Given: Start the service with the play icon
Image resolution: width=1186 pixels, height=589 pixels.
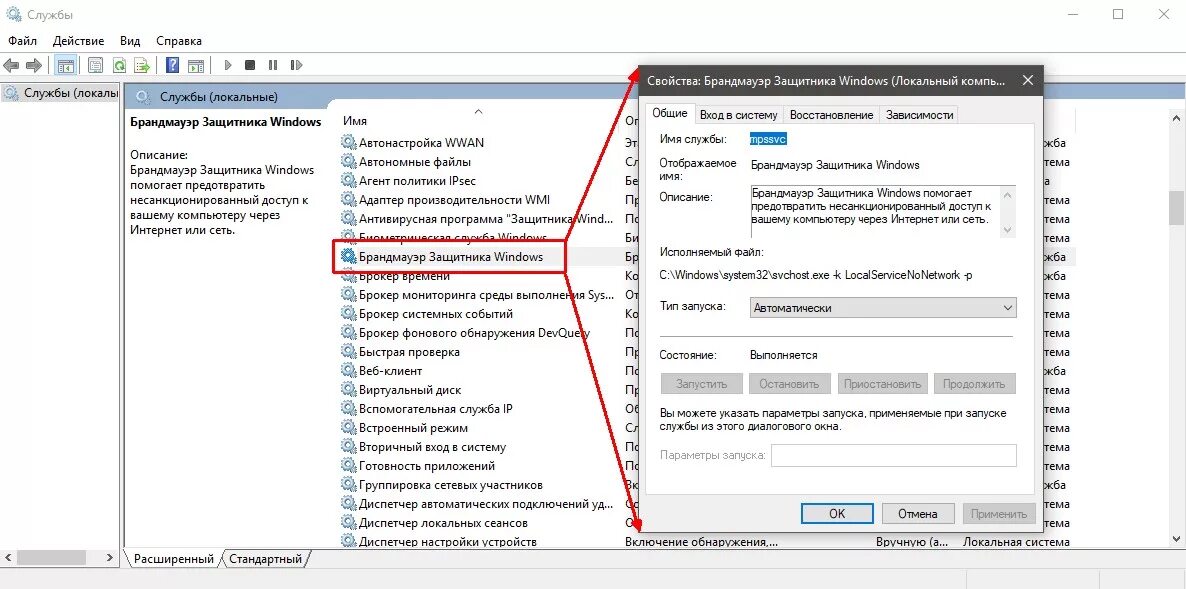Looking at the screenshot, I should [228, 66].
